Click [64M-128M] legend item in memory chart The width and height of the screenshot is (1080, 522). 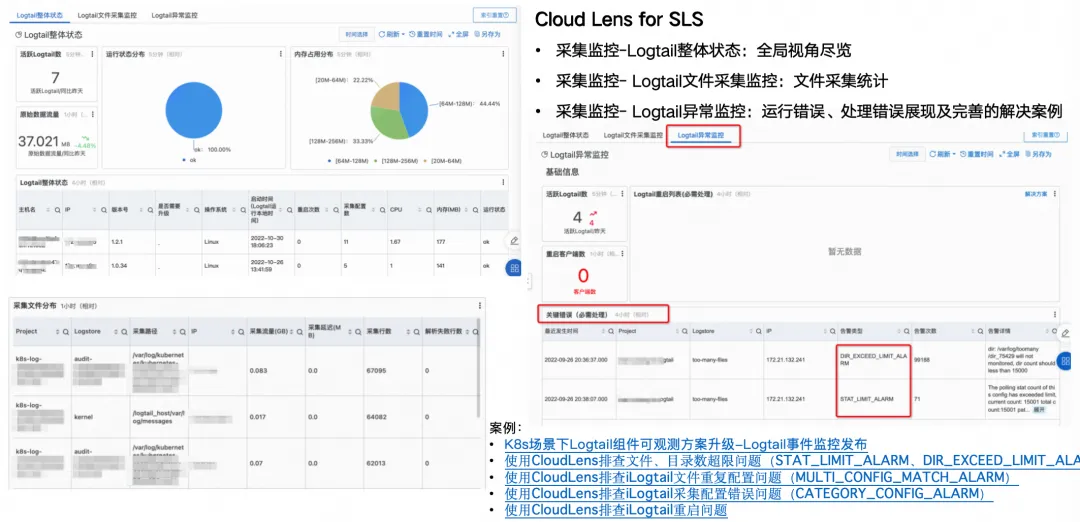pyautogui.click(x=351, y=160)
